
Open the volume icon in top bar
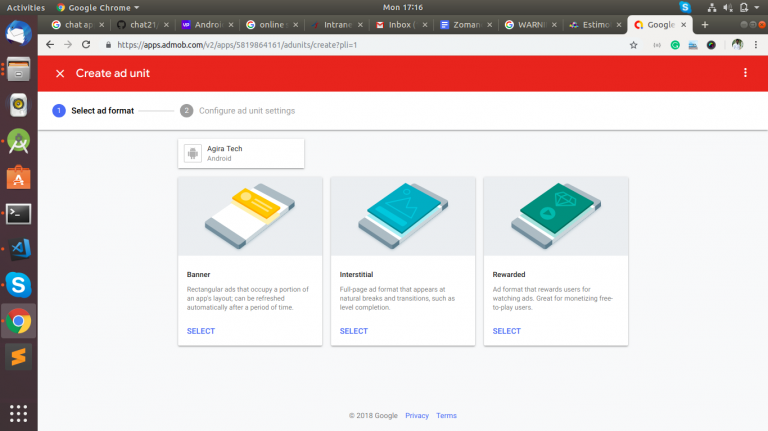click(728, 7)
